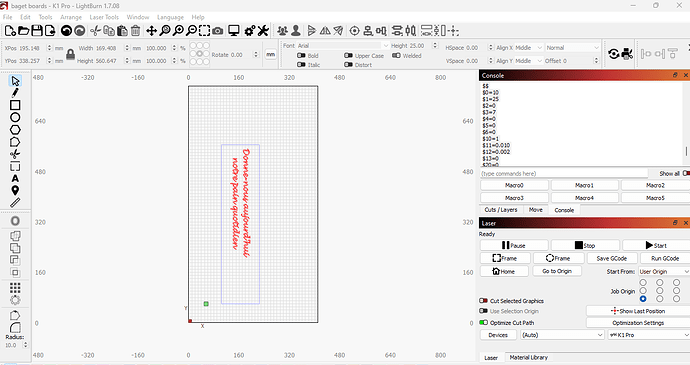The image size is (690, 365).
Task: Open the (Auto) port dropdown
Action: click(x=562, y=335)
